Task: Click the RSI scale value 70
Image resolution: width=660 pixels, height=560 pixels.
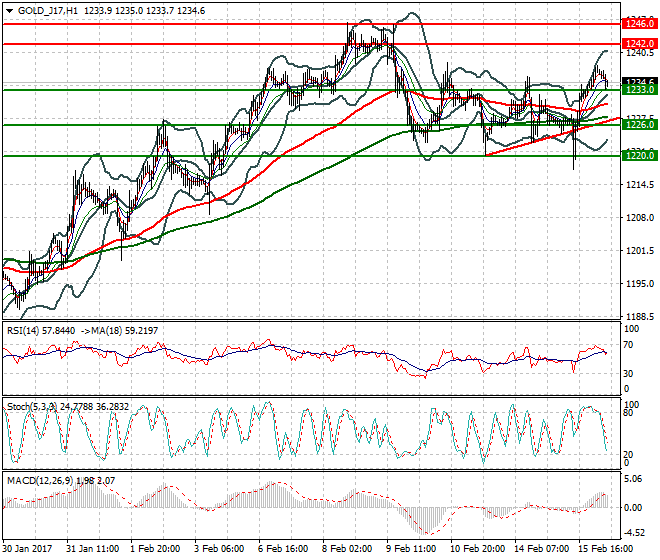Action: tap(628, 345)
